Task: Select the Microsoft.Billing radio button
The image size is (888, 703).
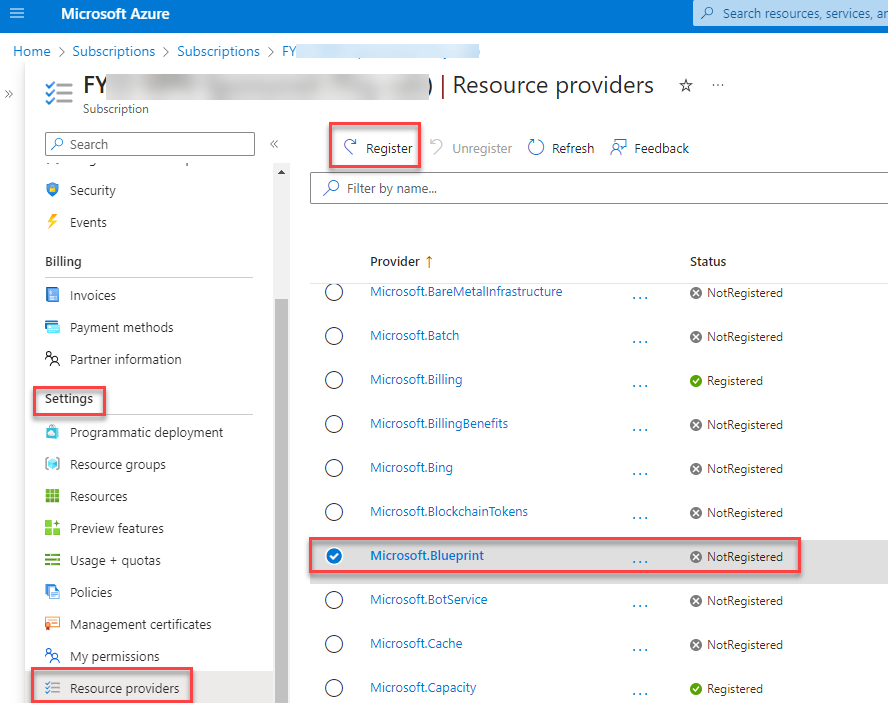Action: [x=334, y=380]
